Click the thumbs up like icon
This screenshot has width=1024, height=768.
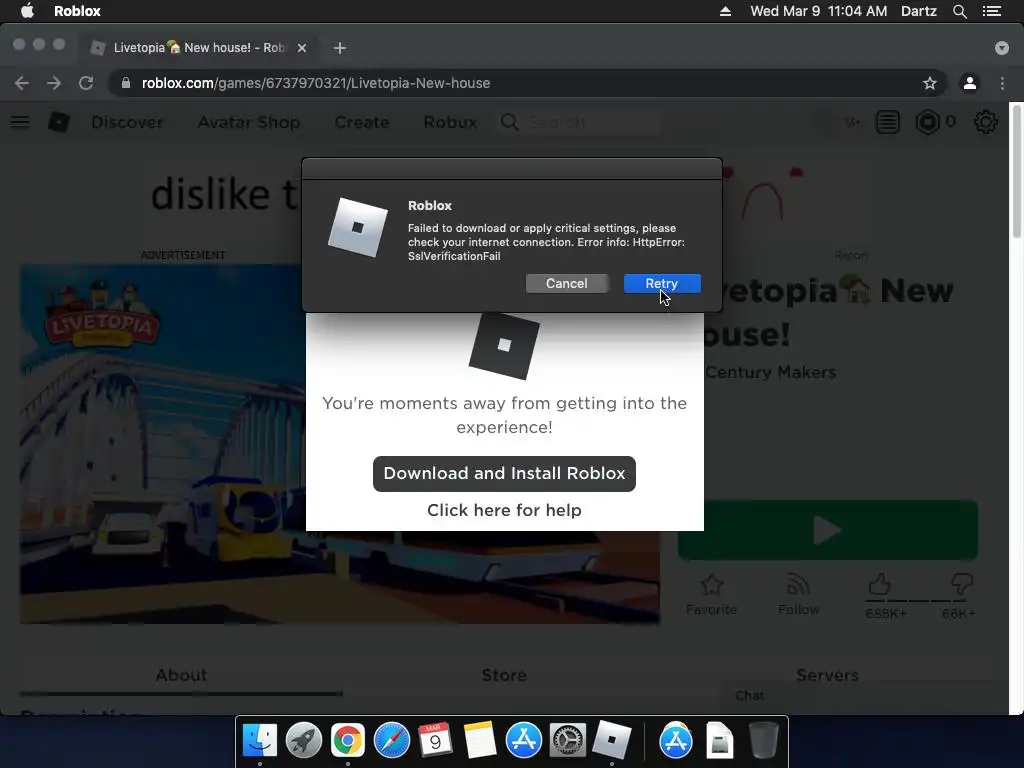[880, 584]
